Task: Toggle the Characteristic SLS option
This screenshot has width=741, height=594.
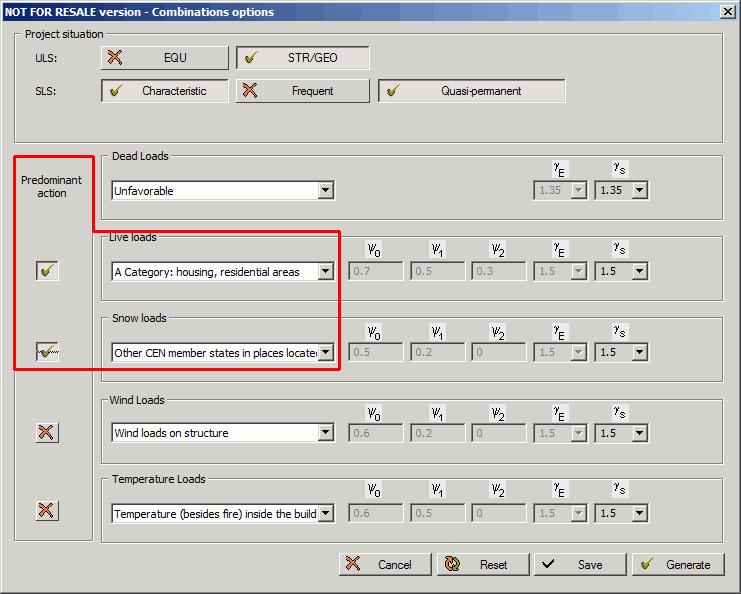Action: click(164, 91)
